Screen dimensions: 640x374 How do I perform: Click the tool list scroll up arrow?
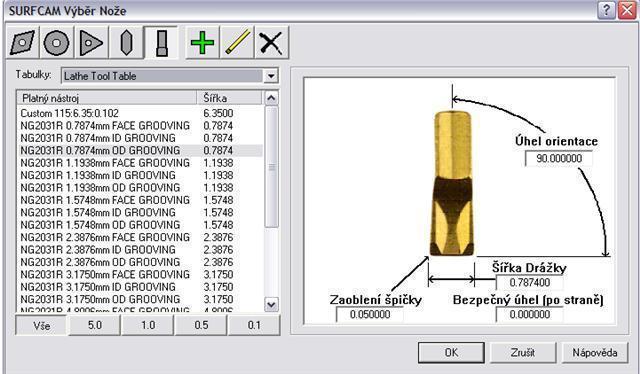pyautogui.click(x=271, y=98)
